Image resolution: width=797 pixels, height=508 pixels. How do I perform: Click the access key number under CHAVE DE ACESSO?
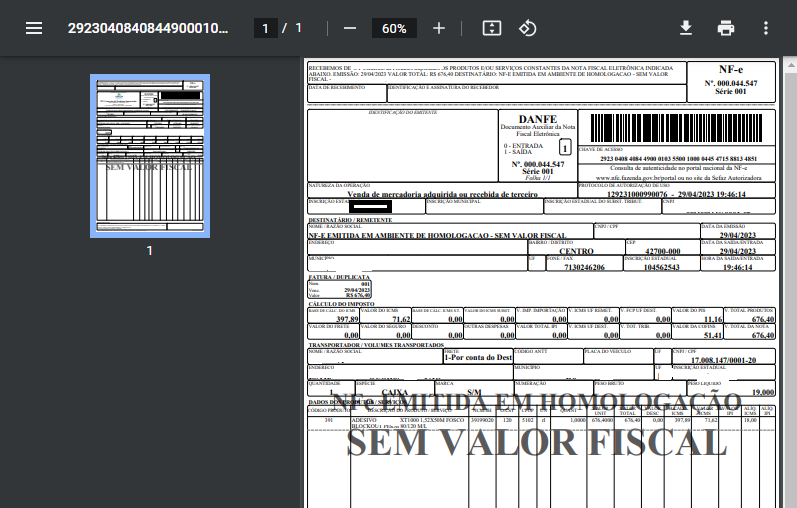click(x=678, y=159)
